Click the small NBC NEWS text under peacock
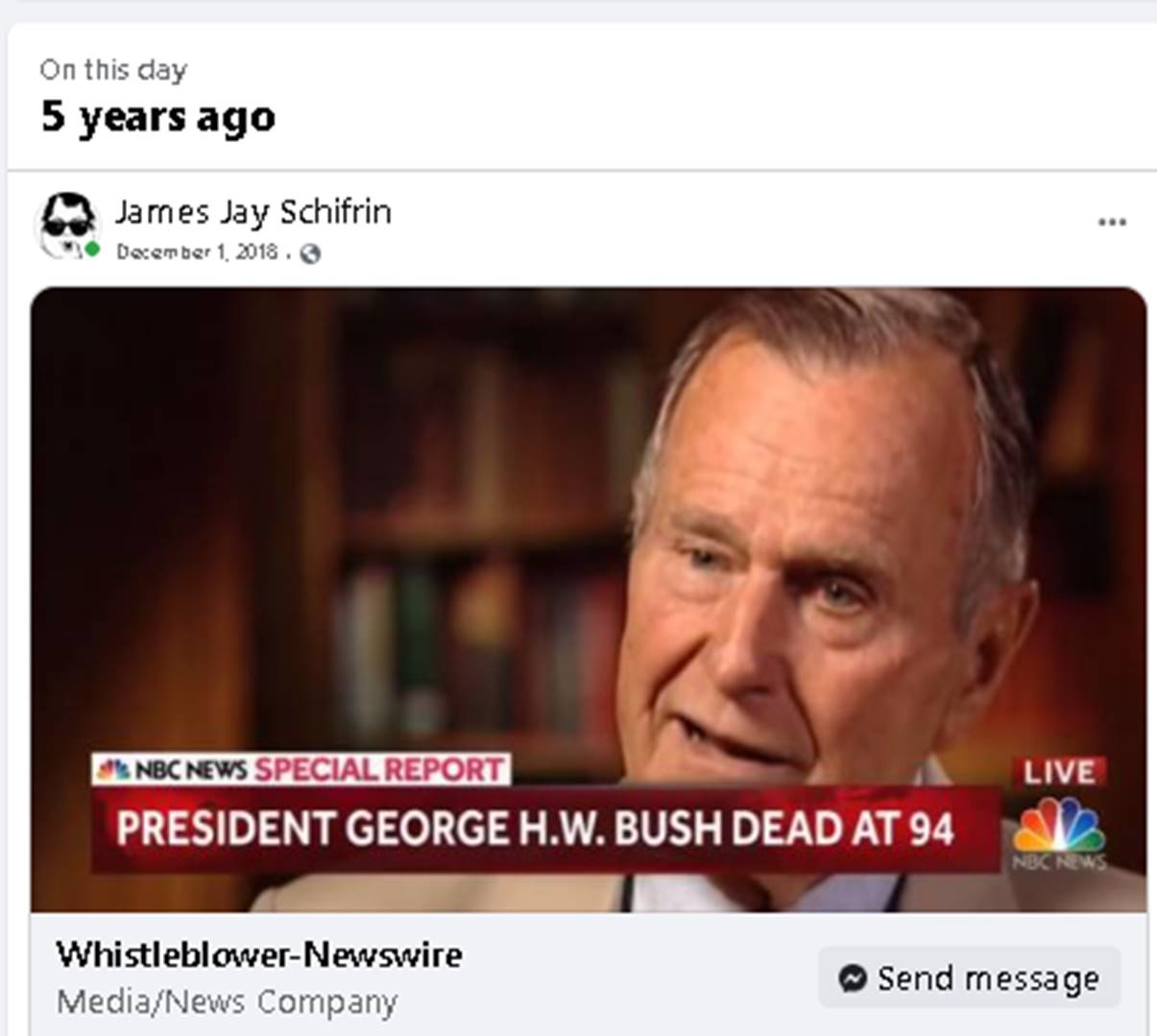 (1059, 861)
